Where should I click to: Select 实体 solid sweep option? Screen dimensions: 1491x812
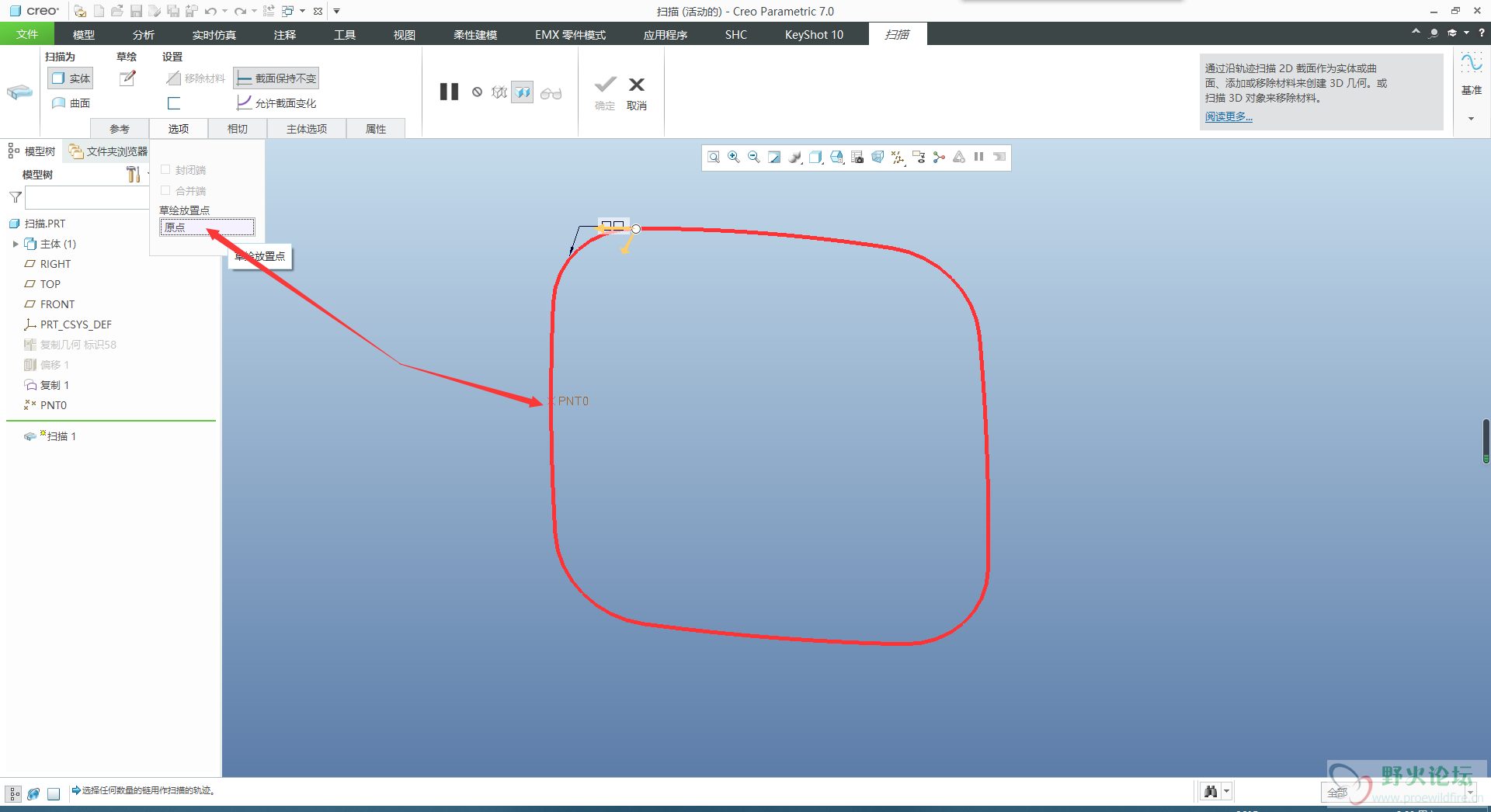71,78
